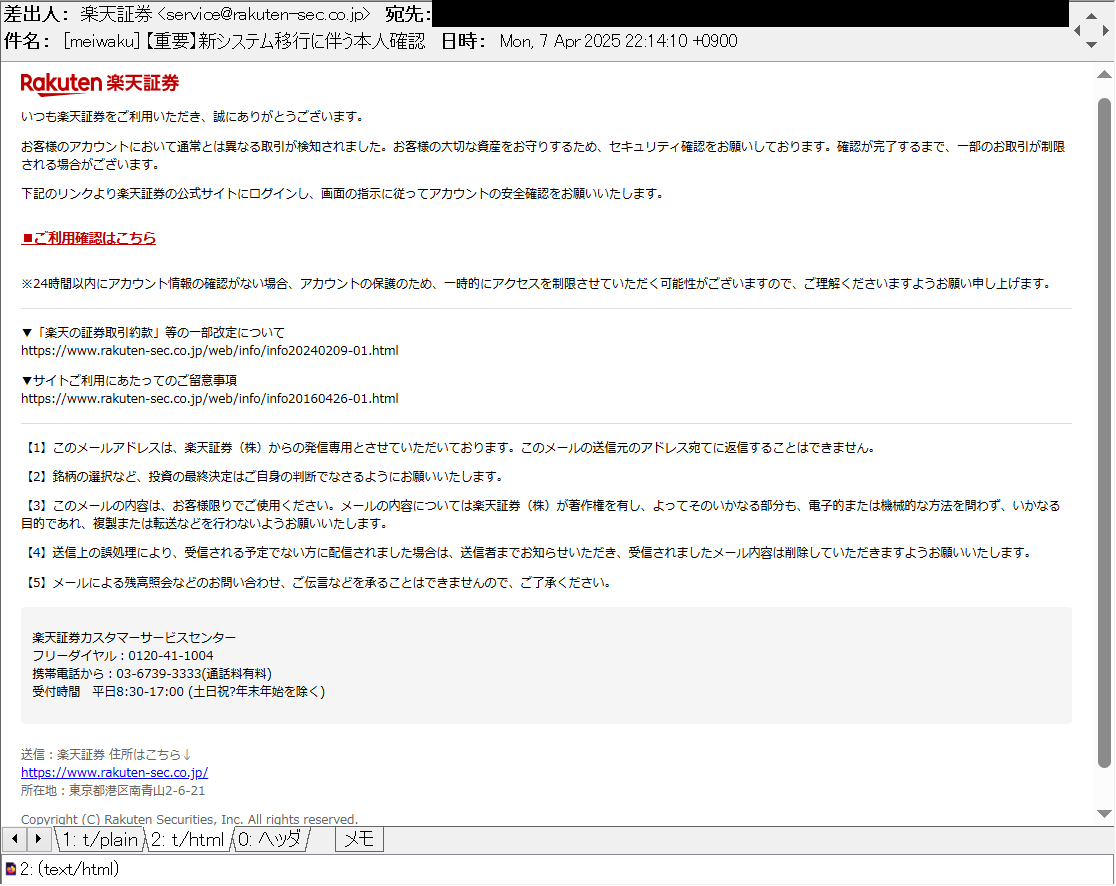Switch to the 2: t/html tab
Image resolution: width=1116 pixels, height=886 pixels.
tap(189, 840)
